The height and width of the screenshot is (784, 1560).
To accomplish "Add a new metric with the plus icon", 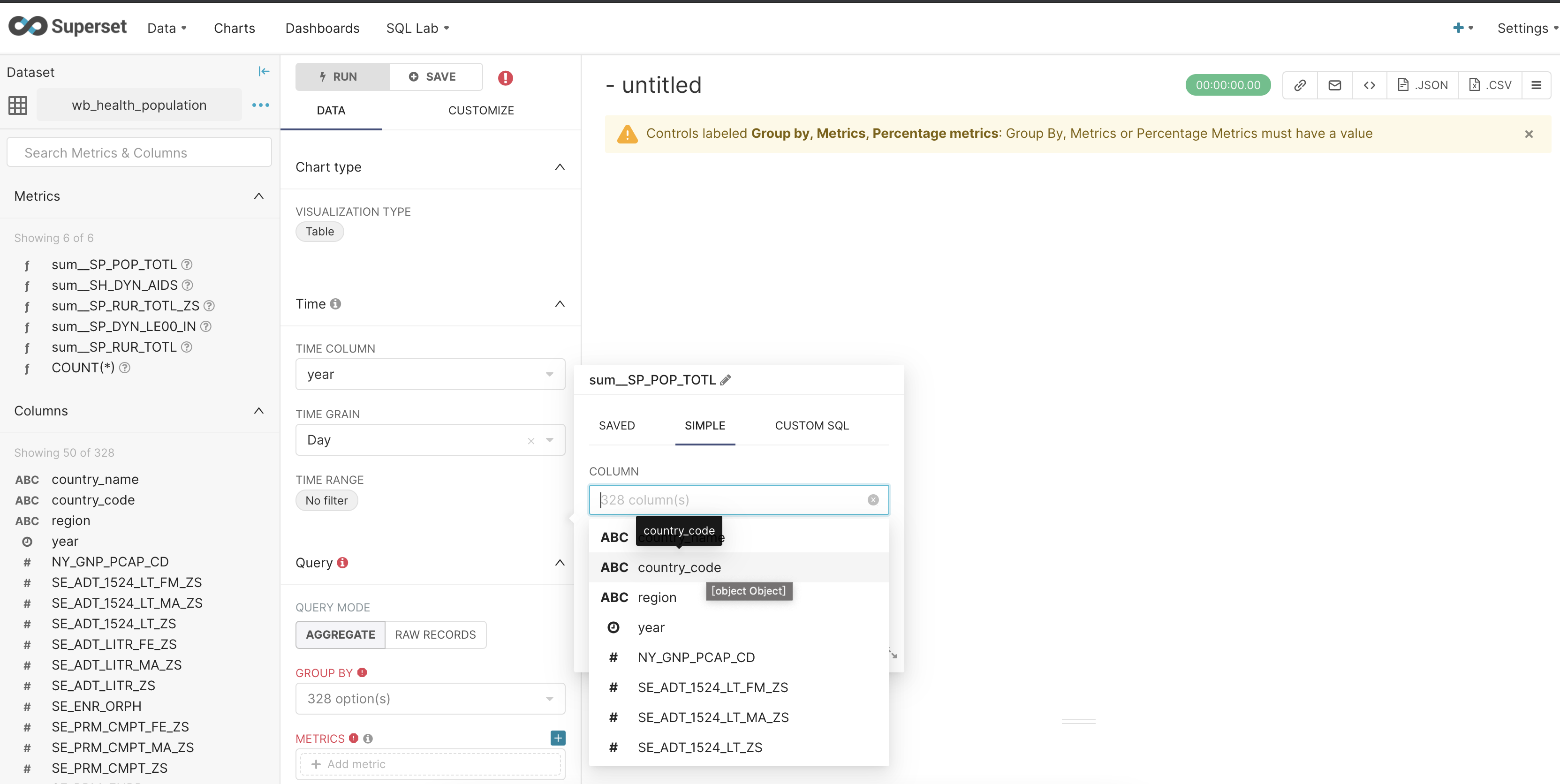I will tap(557, 738).
